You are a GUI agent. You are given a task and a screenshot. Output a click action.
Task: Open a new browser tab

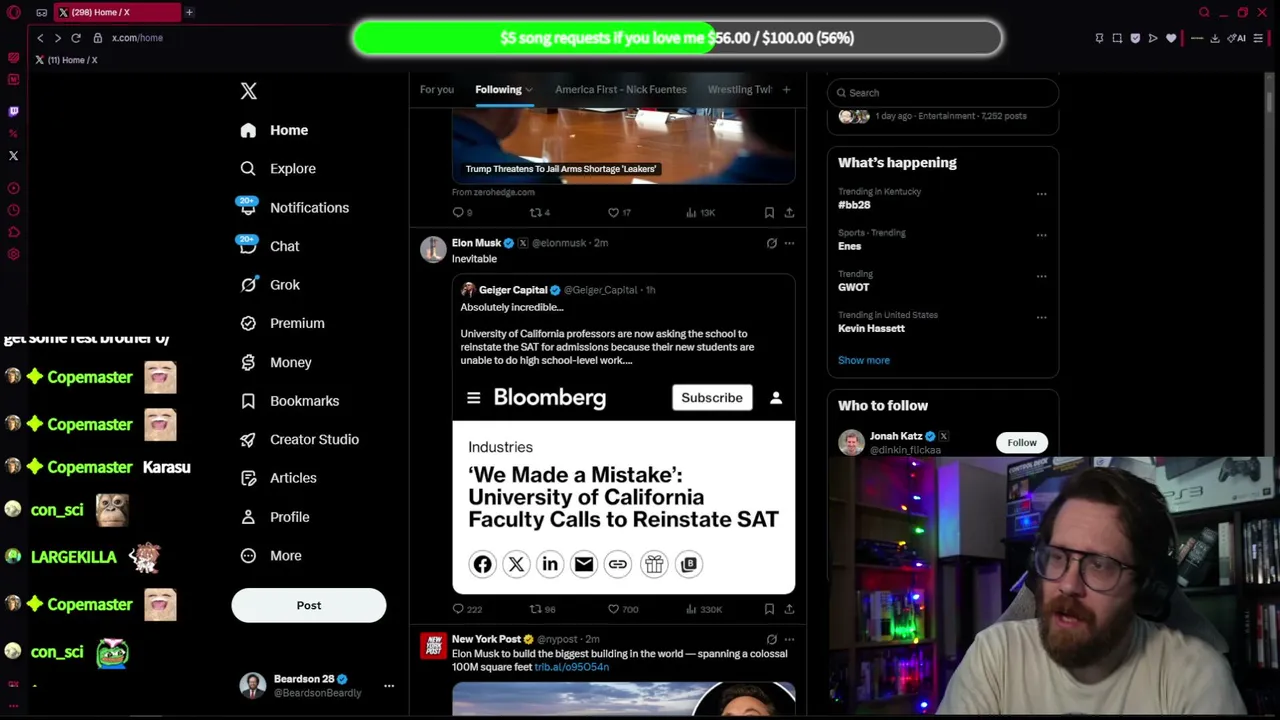pyautogui.click(x=189, y=12)
